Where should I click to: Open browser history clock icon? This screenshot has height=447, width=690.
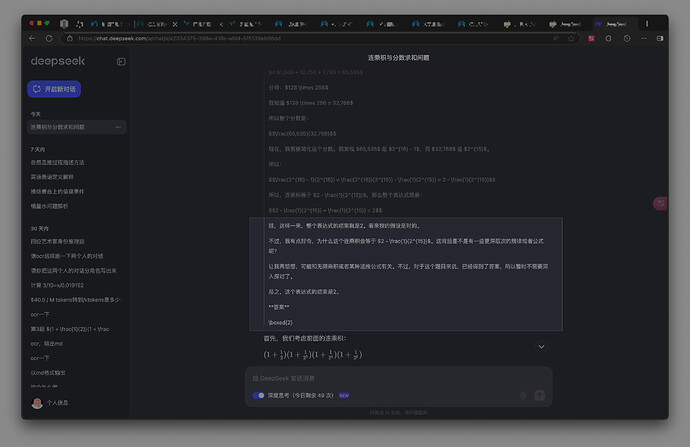point(627,38)
